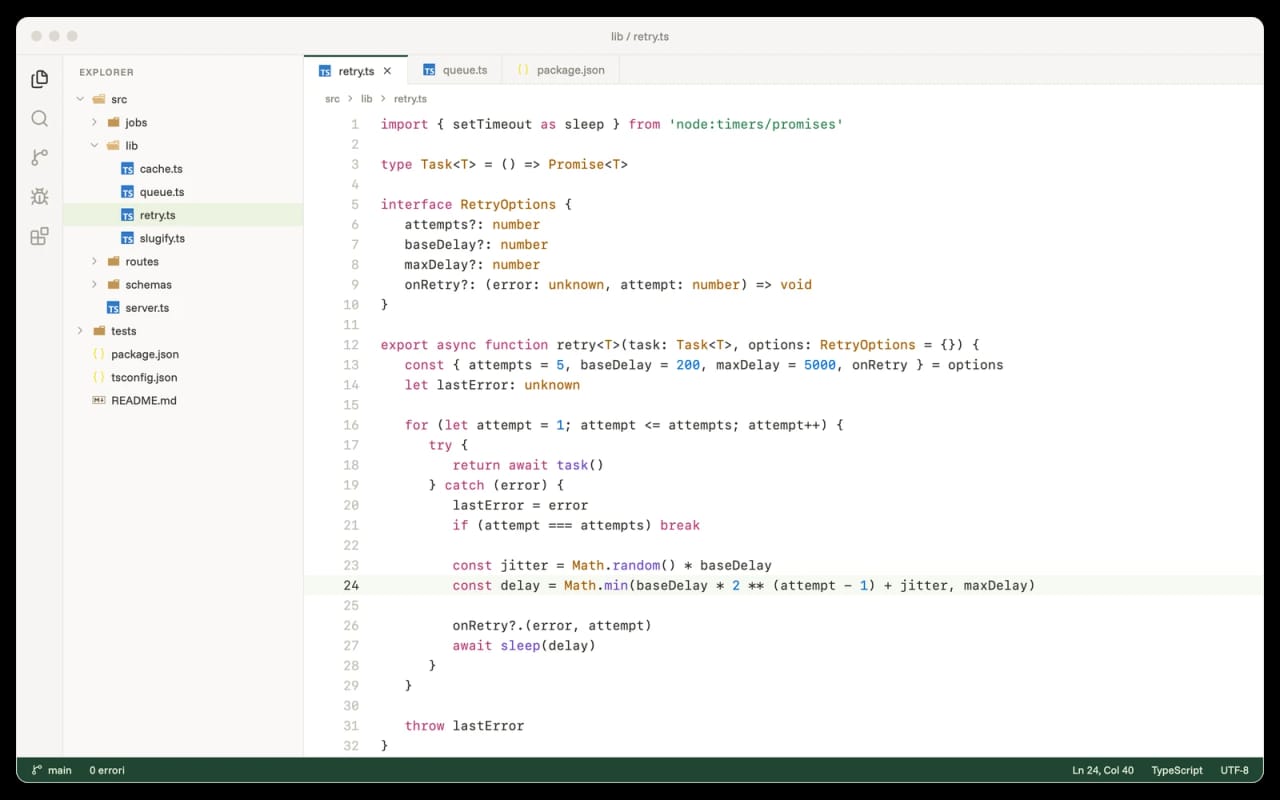
Task: Click the git branch icon in status bar
Action: [37, 770]
